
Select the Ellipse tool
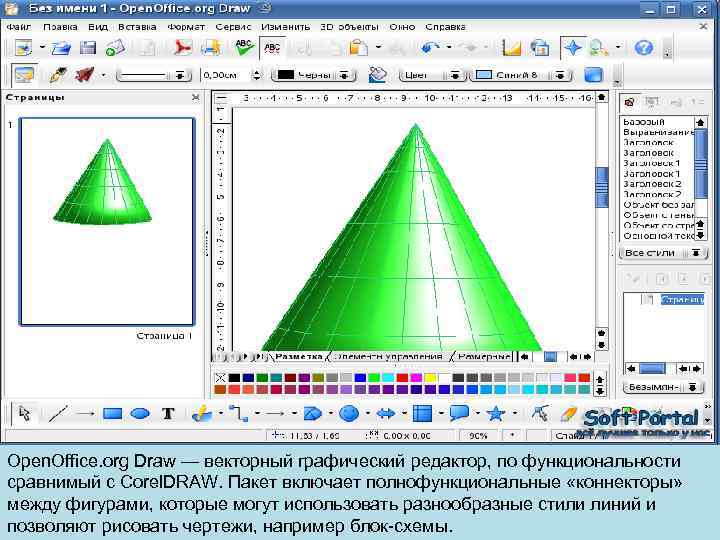click(x=140, y=414)
